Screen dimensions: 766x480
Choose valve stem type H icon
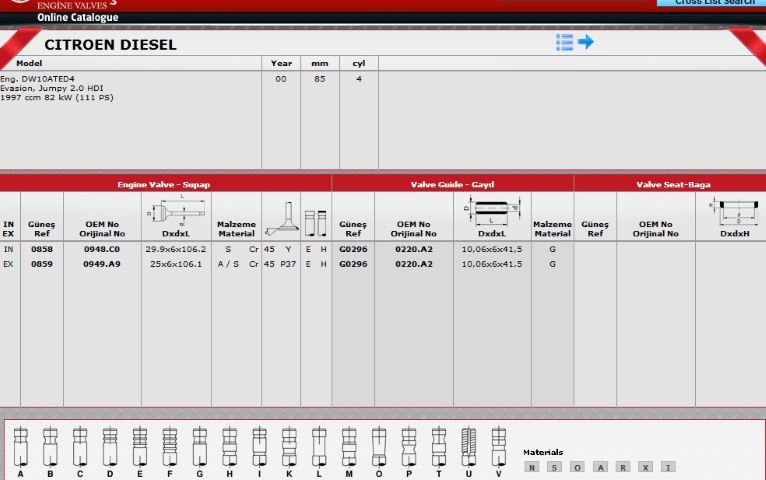[229, 446]
